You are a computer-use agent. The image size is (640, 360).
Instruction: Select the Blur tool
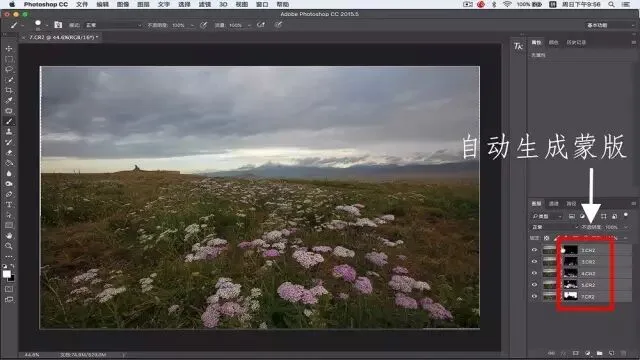coord(9,173)
